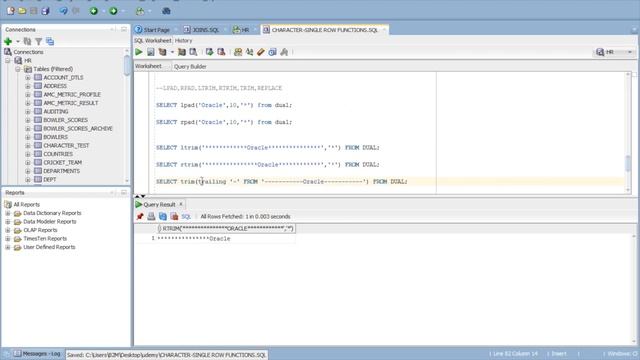
Task: Click the Rollback icon in worksheet toolbar
Action: click(x=221, y=52)
